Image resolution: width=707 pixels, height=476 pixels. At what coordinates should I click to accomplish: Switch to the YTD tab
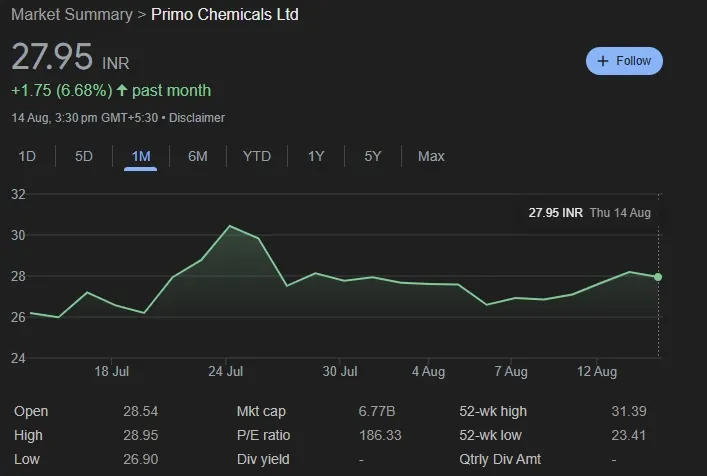pos(257,156)
